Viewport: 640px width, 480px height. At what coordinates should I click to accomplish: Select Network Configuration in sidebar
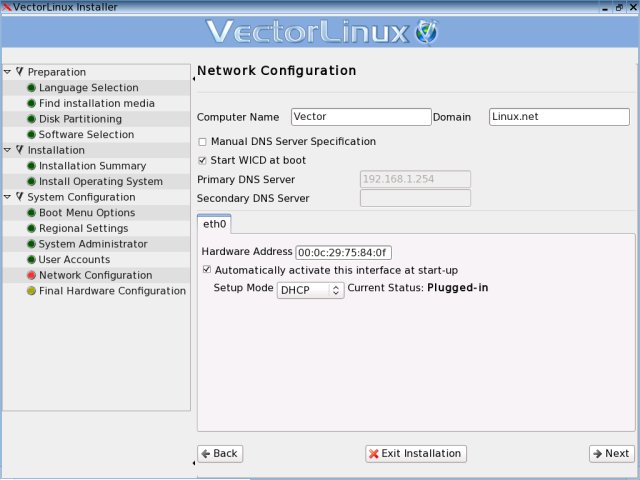[96, 275]
